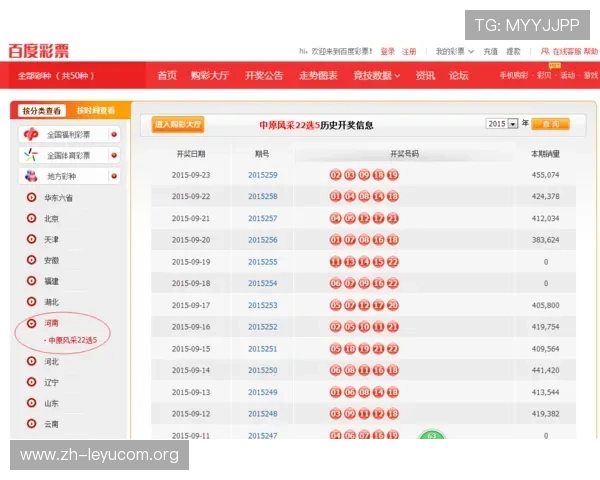The width and height of the screenshot is (600, 480).
Task: Toggle red dot beside 全国福利彩票
Action: [114, 134]
